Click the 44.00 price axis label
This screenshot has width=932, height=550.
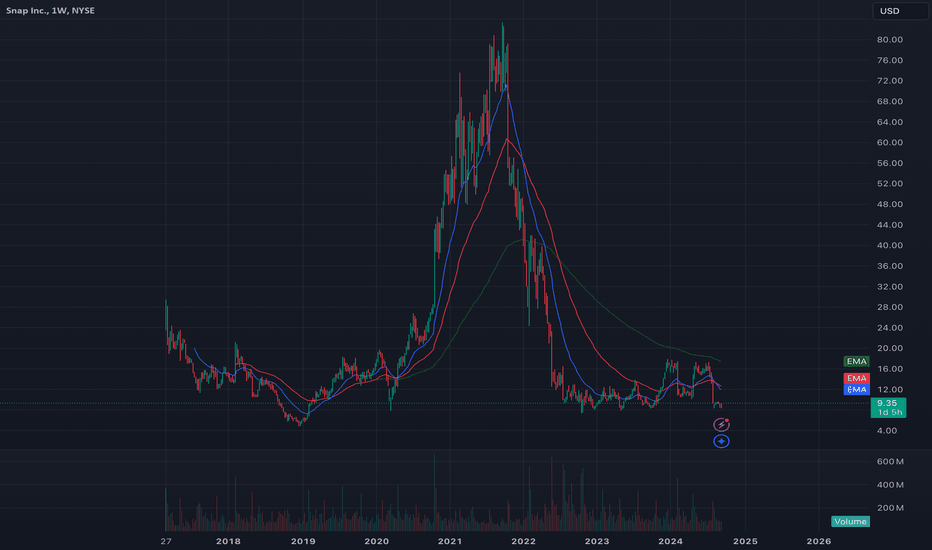(x=890, y=225)
